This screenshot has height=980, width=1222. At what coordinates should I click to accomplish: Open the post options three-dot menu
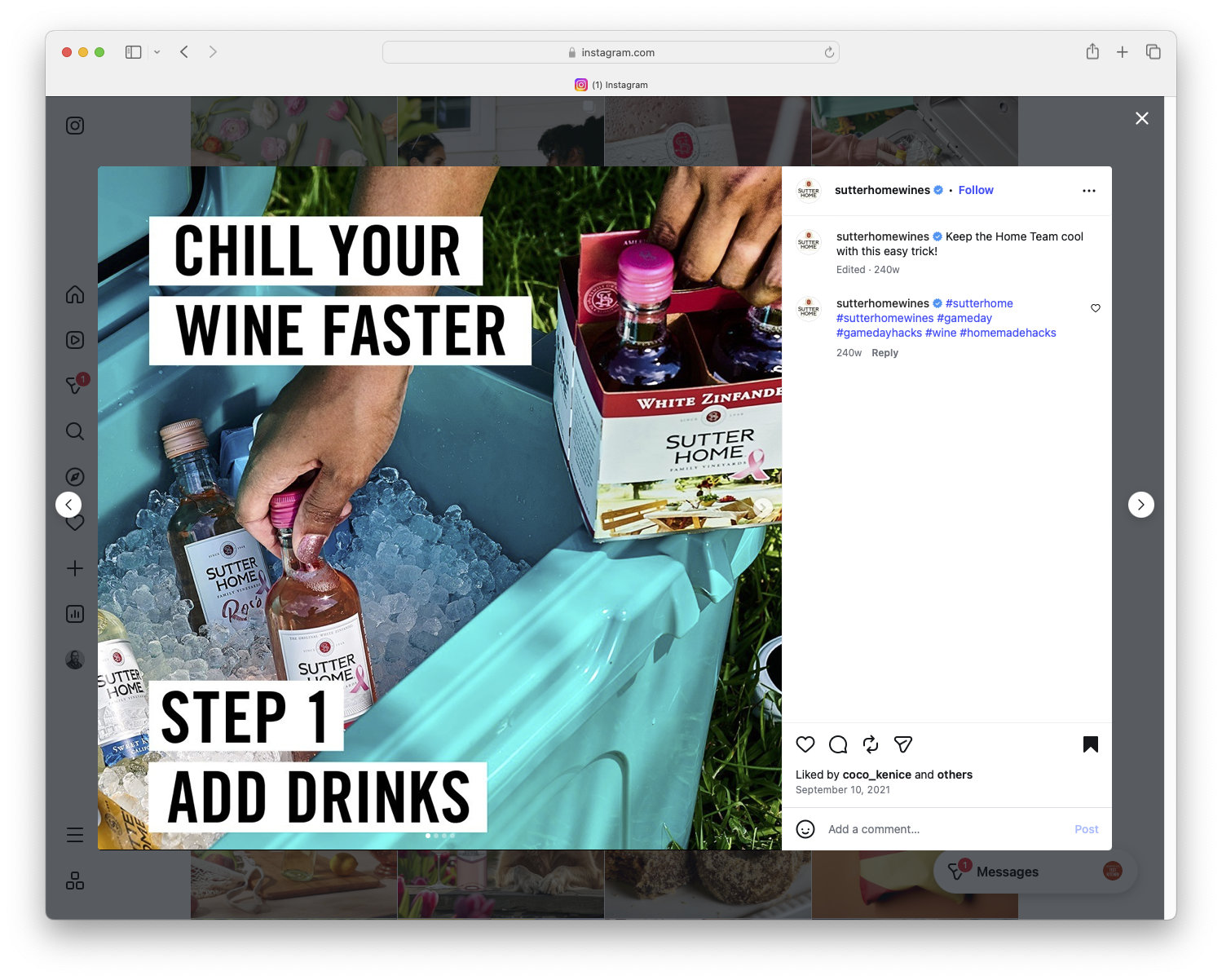click(x=1089, y=190)
